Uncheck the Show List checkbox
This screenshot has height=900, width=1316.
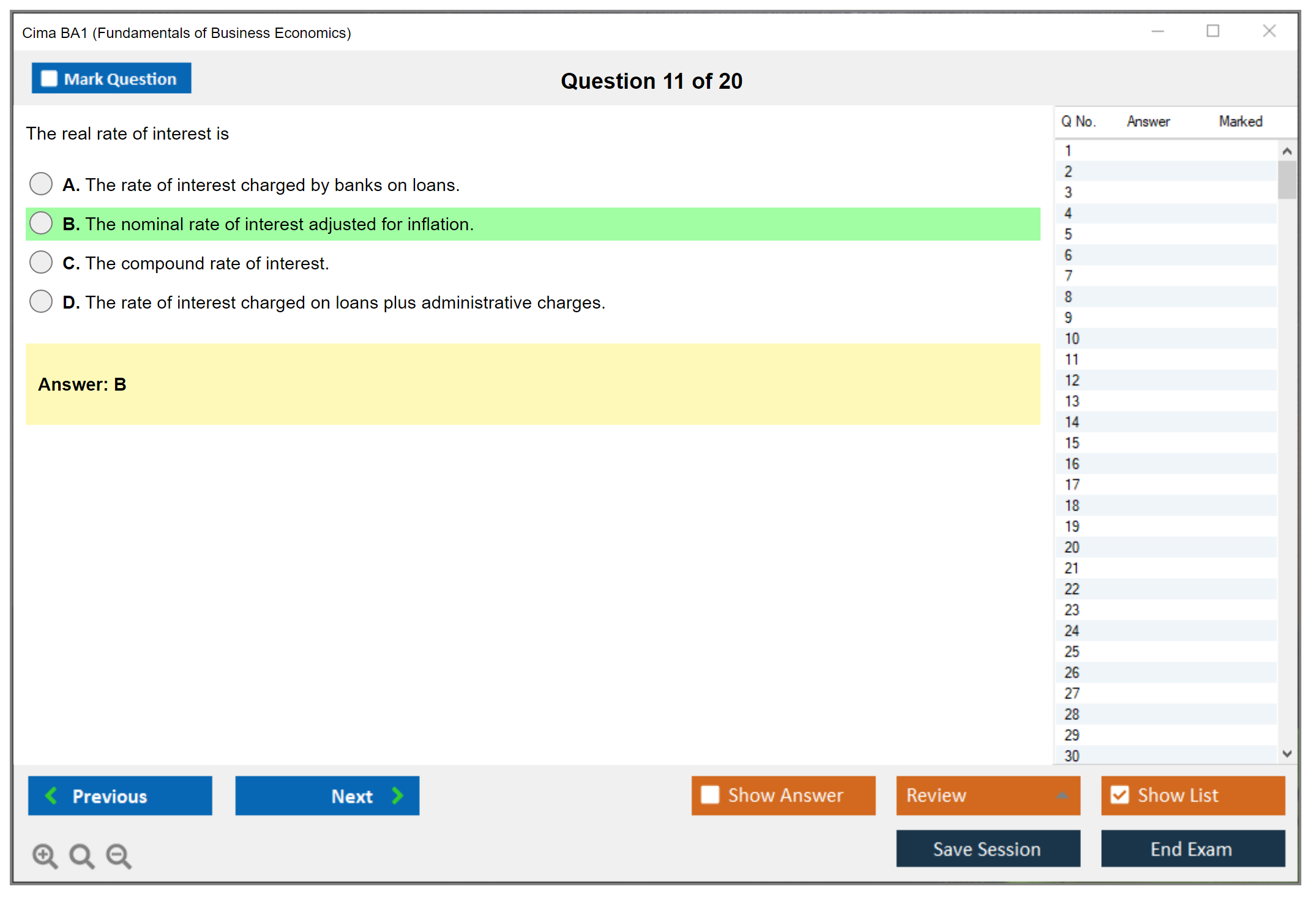[x=1120, y=795]
